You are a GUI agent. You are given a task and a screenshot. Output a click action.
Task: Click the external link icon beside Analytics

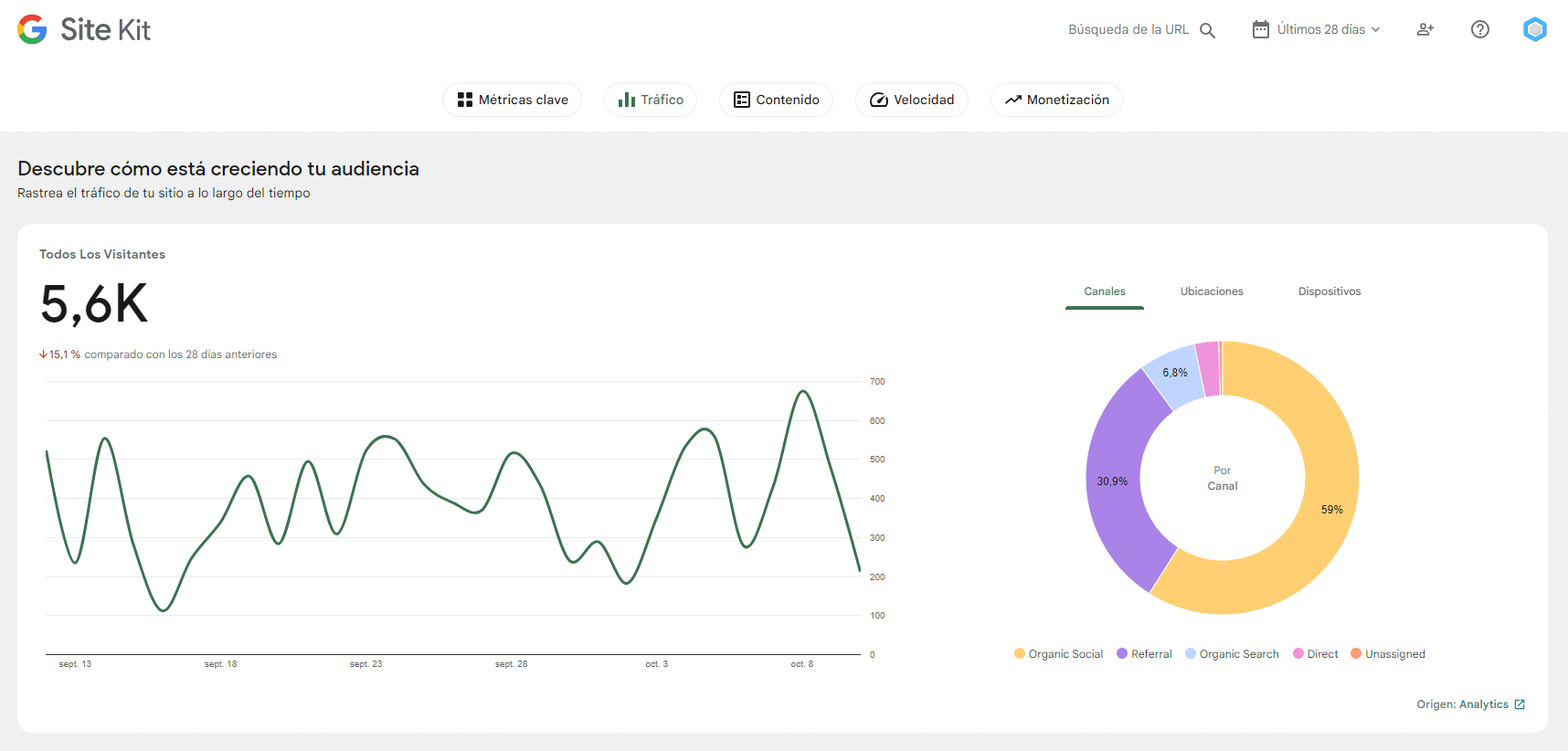click(x=1520, y=704)
